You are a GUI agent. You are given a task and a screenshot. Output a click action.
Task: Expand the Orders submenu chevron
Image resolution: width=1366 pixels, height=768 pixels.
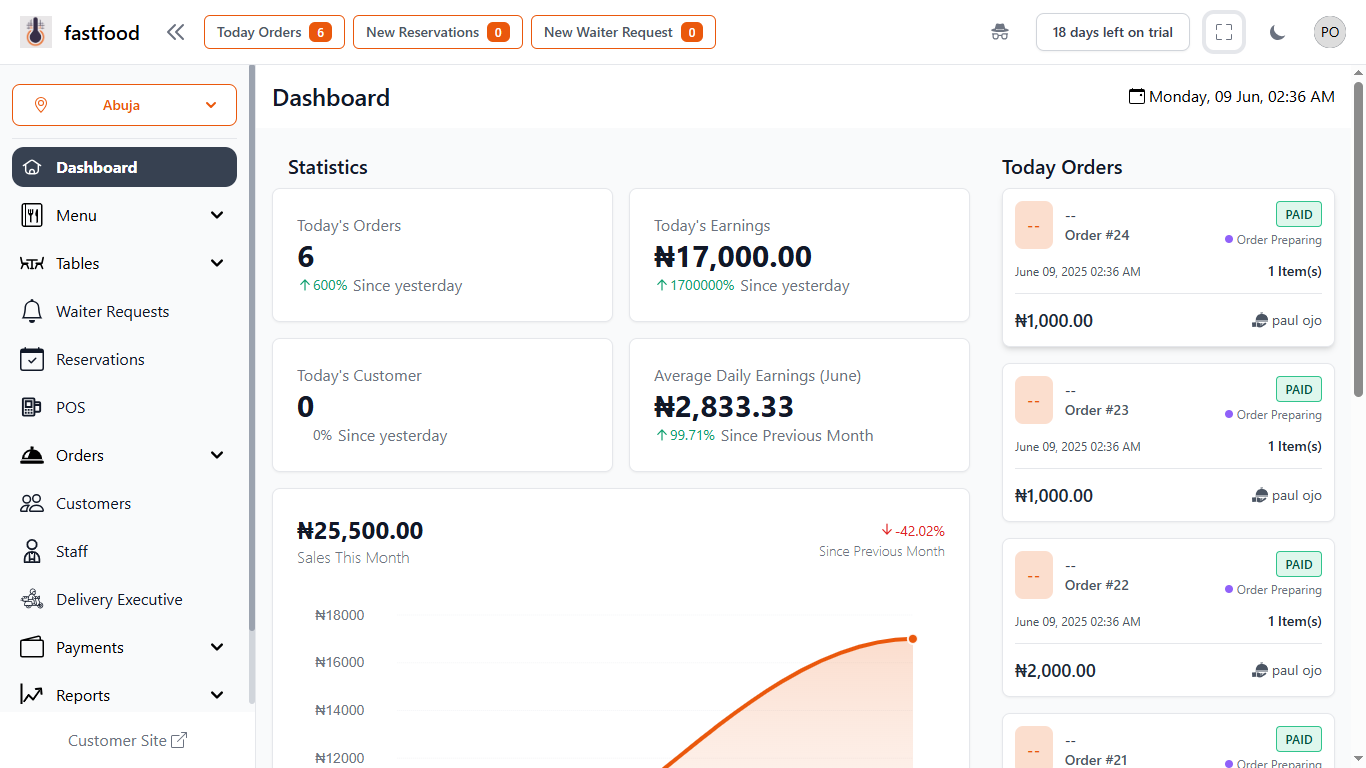point(217,455)
